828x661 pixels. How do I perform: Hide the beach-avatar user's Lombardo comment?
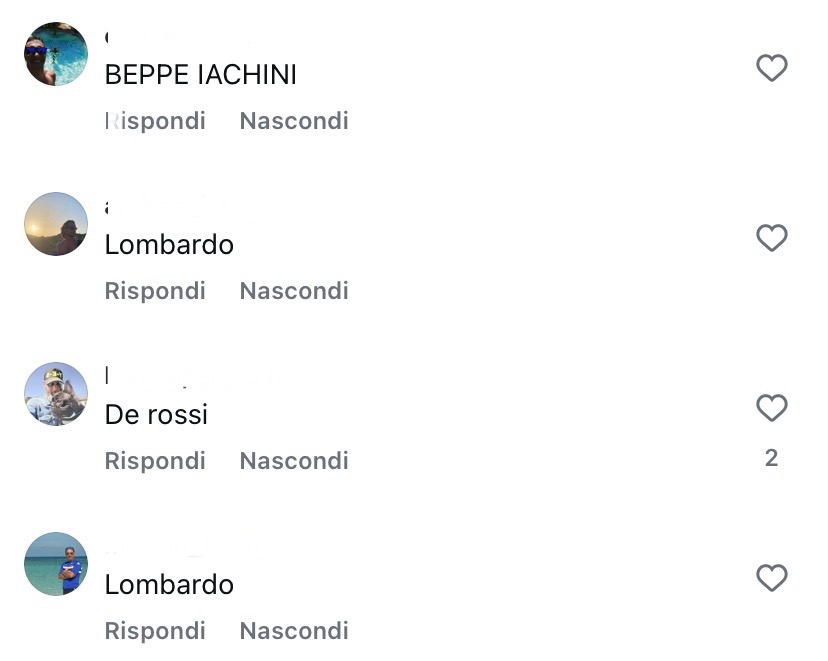(294, 631)
